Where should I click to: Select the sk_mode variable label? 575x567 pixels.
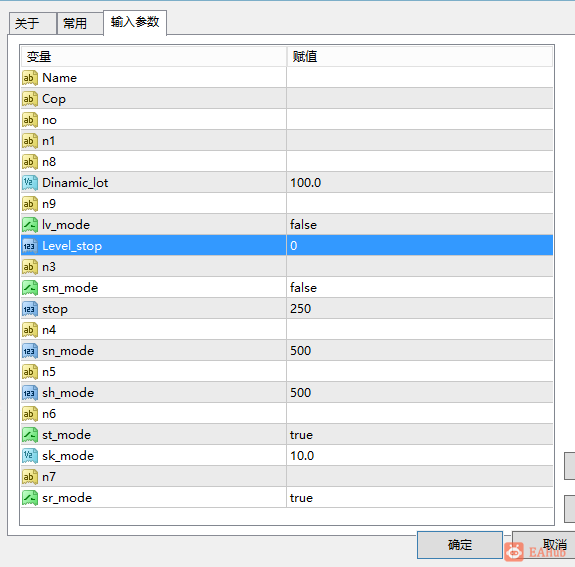pos(68,456)
